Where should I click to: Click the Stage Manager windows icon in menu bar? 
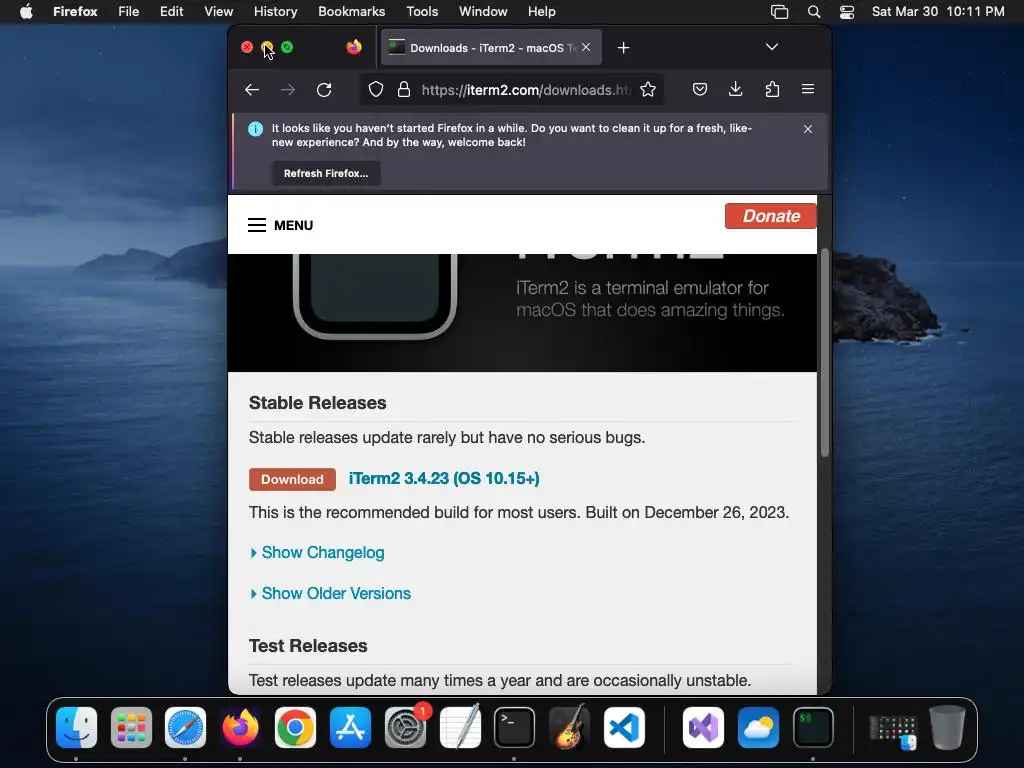[779, 12]
